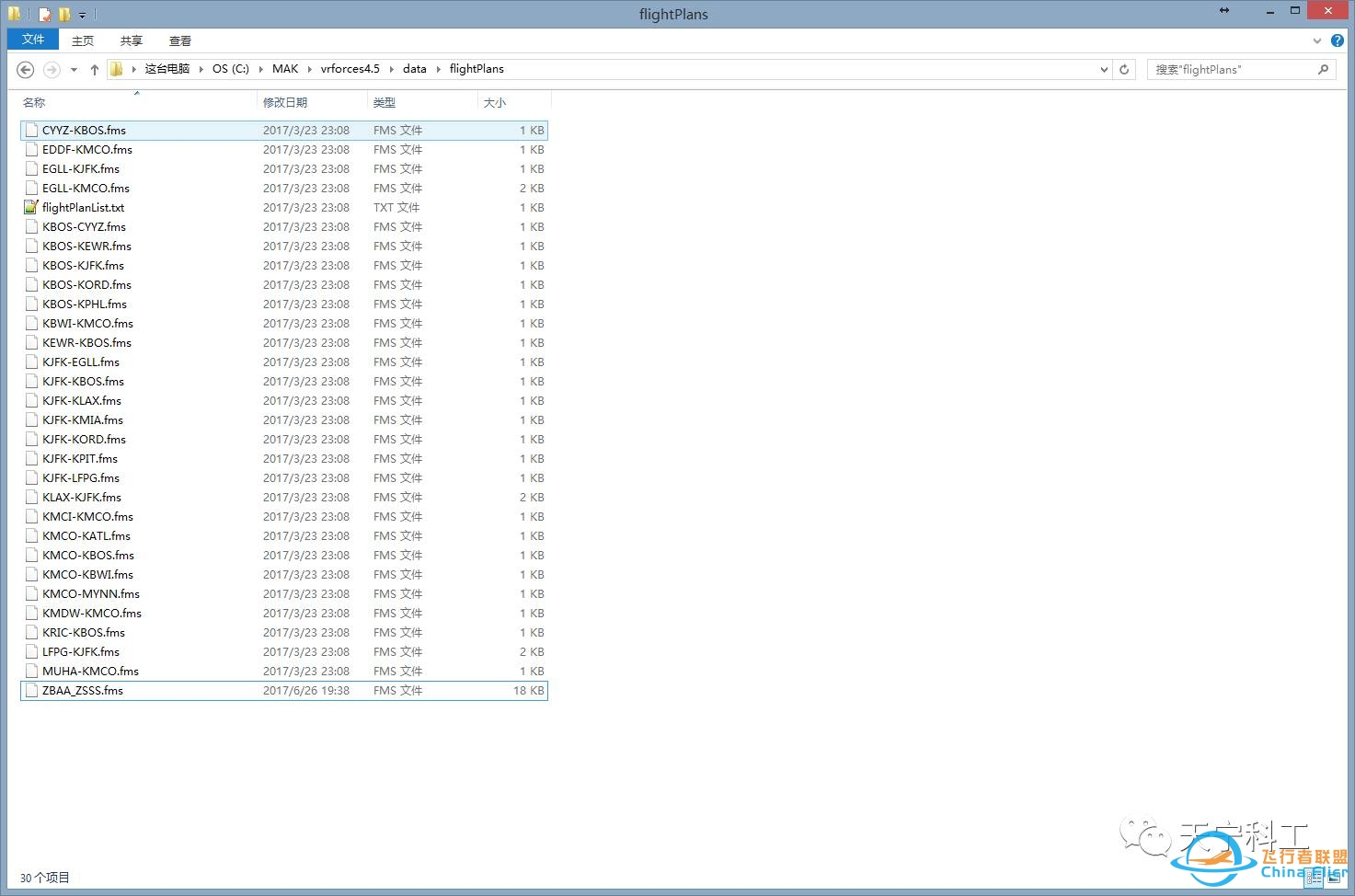
Task: Select the KJFK-EGLL.fms file name
Action: [x=81, y=362]
